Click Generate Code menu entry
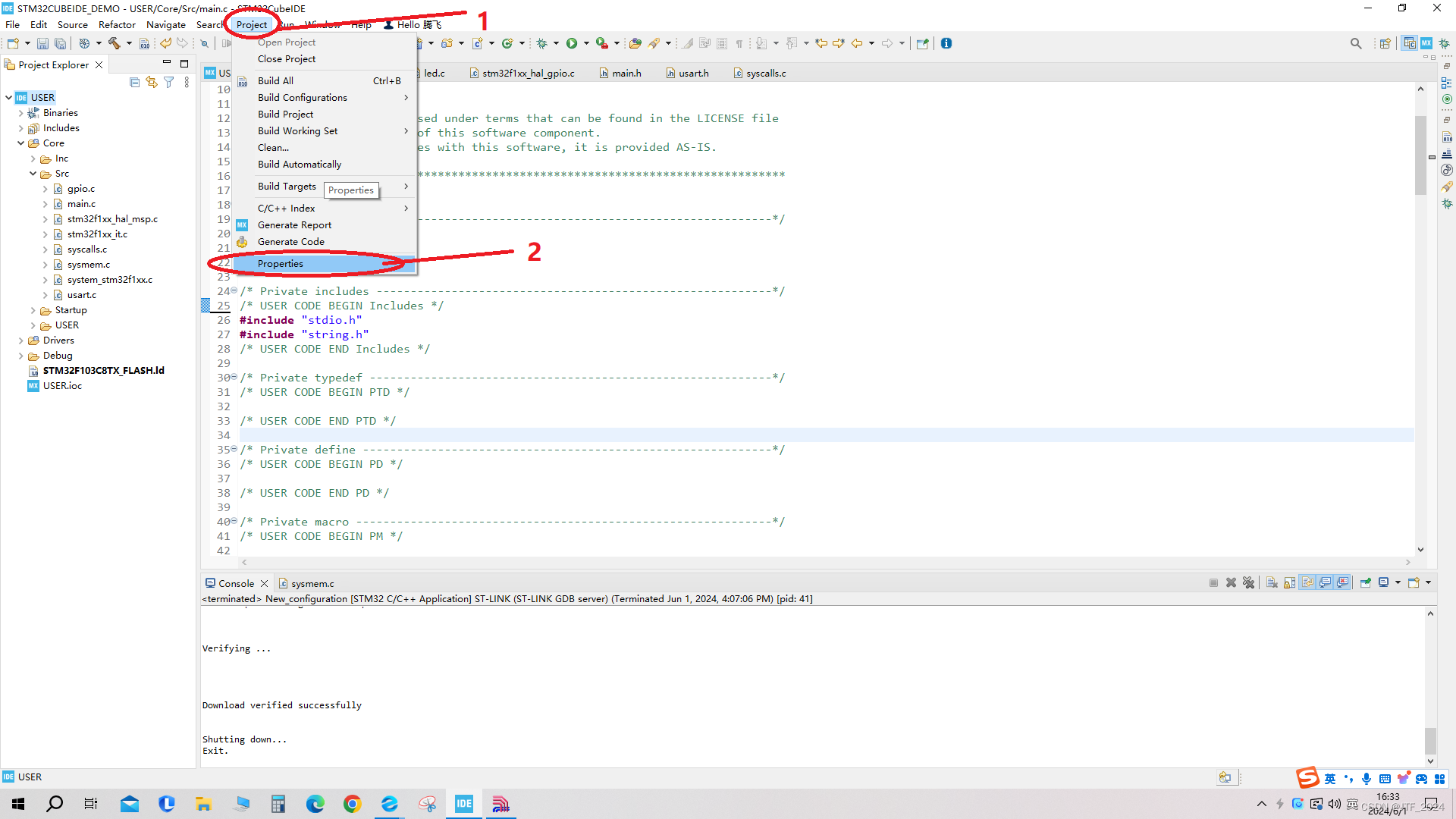This screenshot has width=1456, height=819. pos(291,241)
